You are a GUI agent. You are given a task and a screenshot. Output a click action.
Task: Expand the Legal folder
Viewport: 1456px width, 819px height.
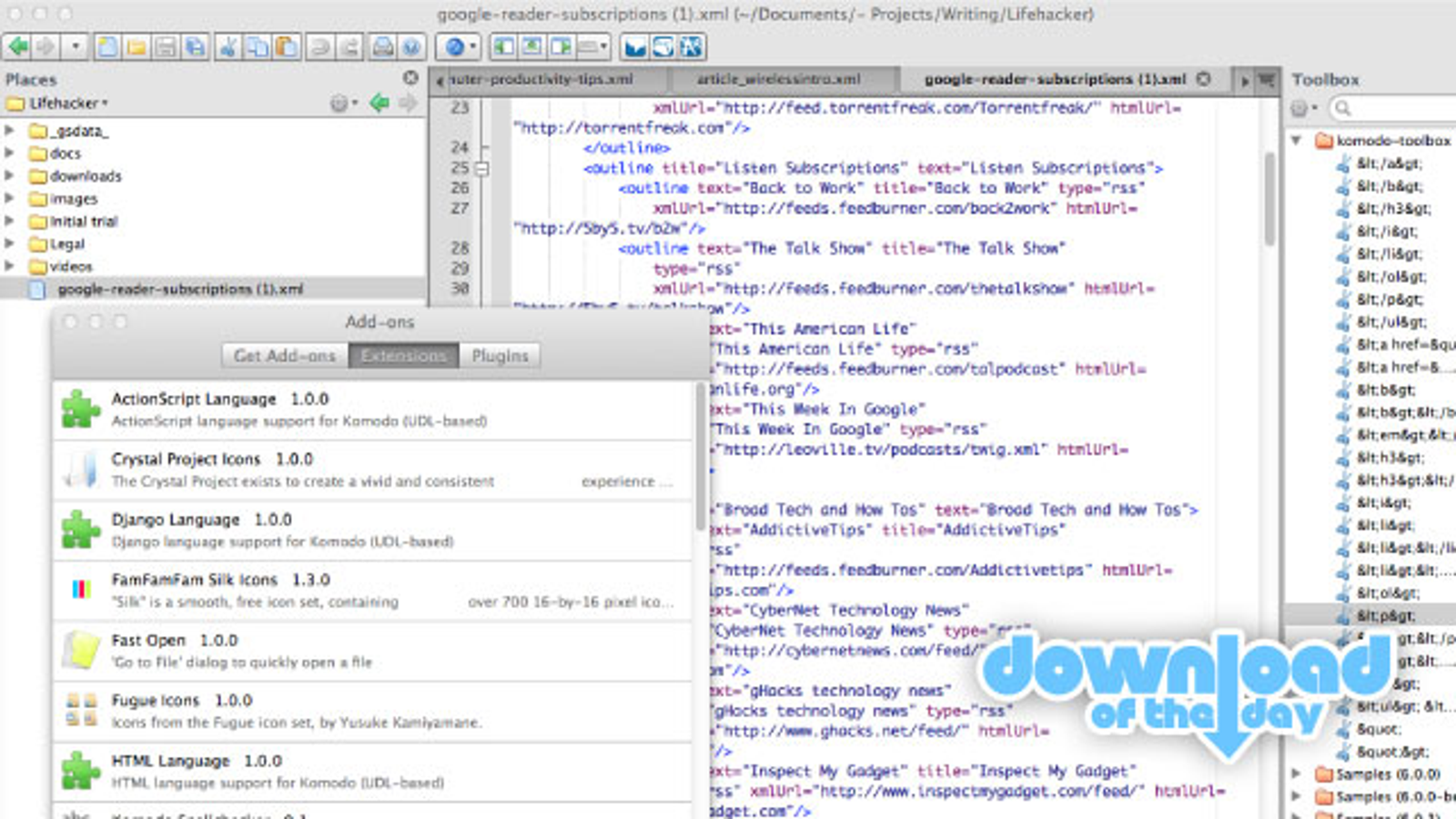point(10,244)
